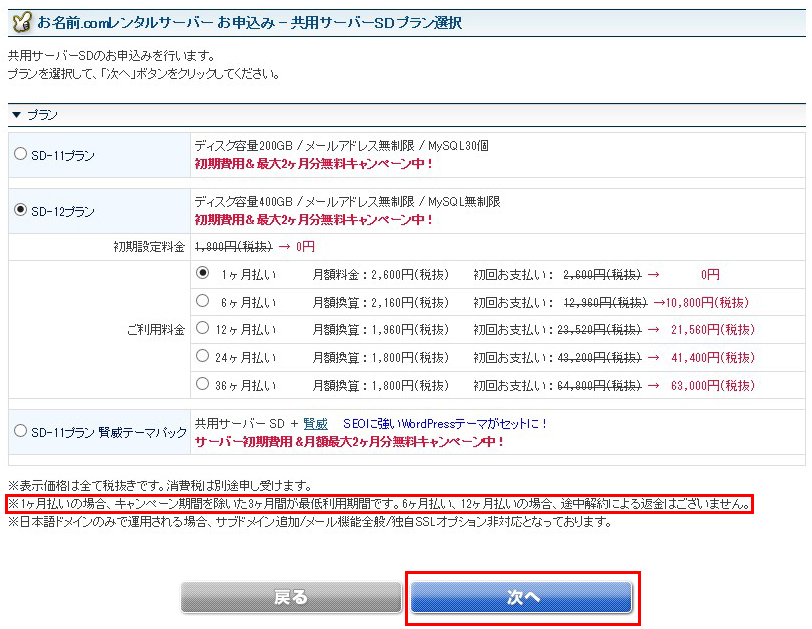Image resolution: width=812 pixels, height=629 pixels.
Task: Click the 日本語ドメイン restriction note
Action: pyautogui.click(x=309, y=522)
